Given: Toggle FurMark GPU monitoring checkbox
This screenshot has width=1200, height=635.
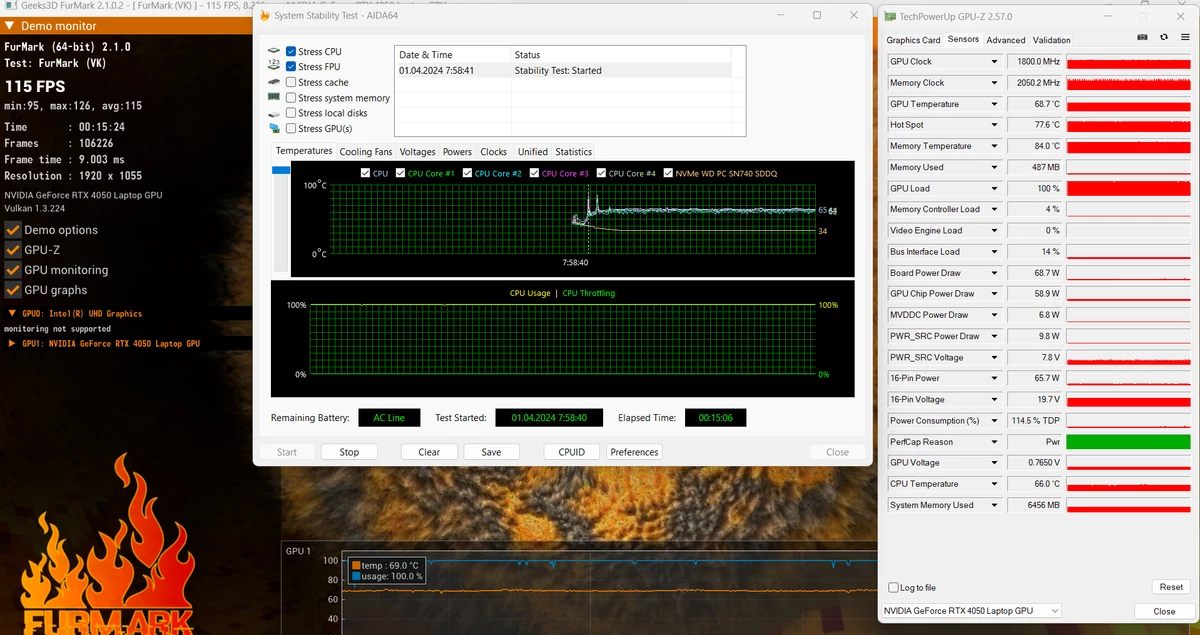Looking at the screenshot, I should 13,270.
